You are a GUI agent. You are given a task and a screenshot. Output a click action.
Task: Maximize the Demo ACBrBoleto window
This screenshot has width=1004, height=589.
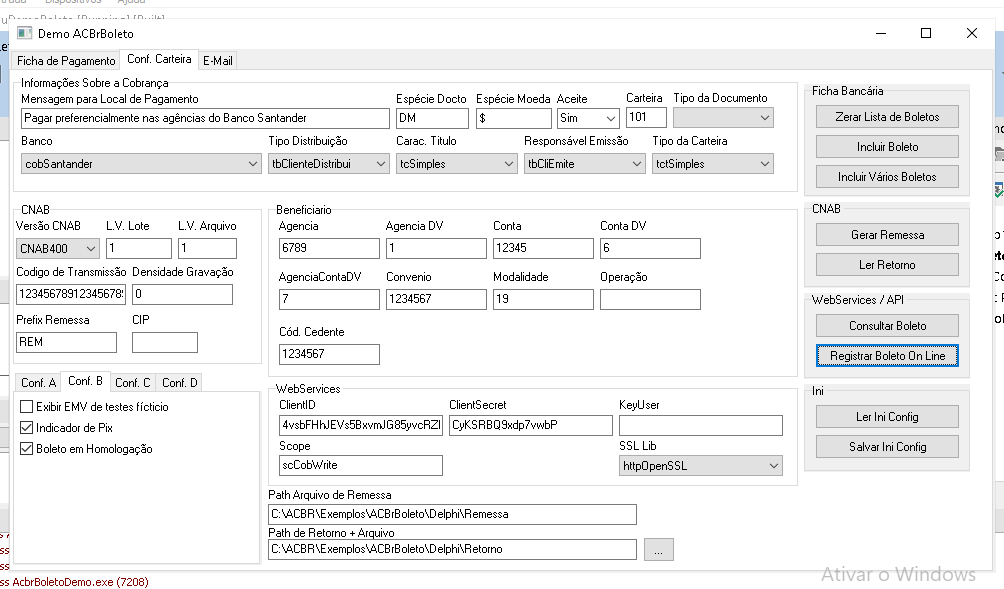pyautogui.click(x=926, y=33)
